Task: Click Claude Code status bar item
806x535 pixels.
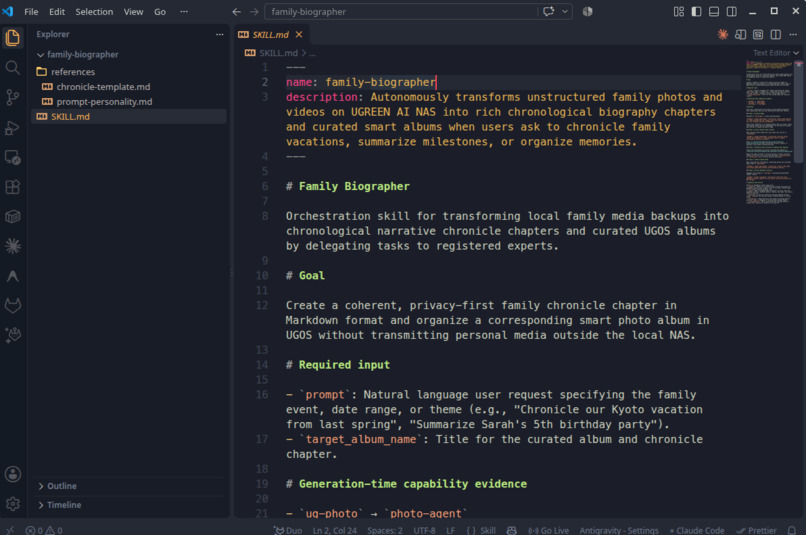Action: point(697,530)
